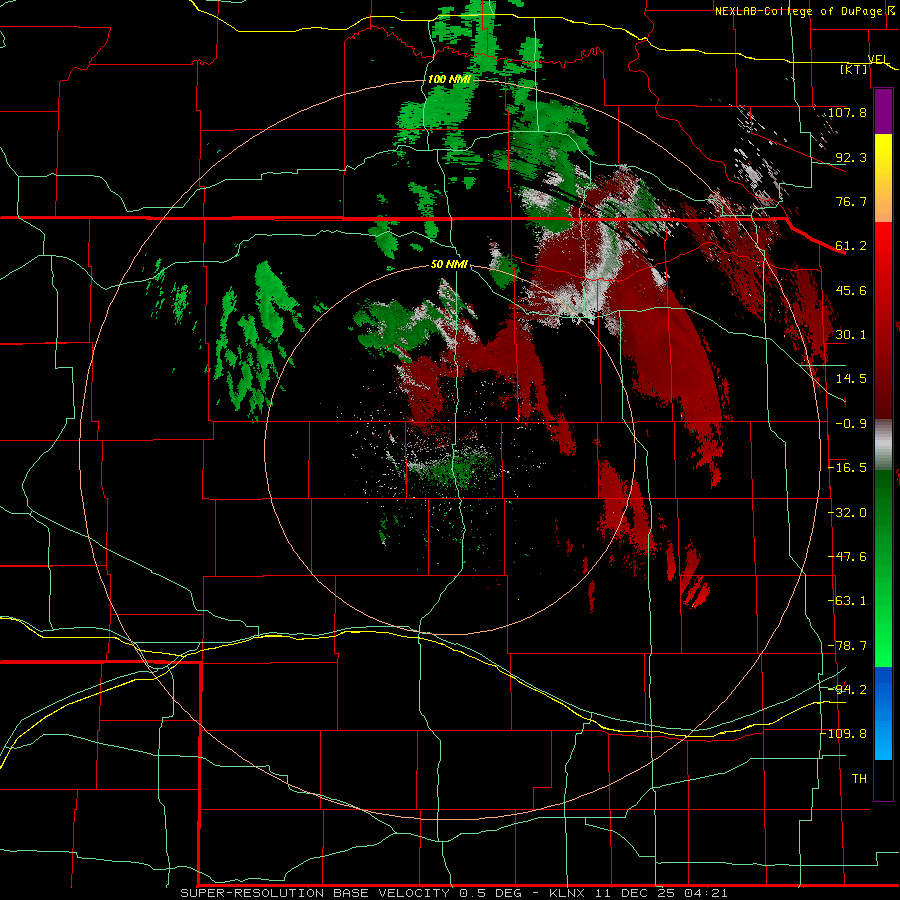Click the TH label on the legend
Image resolution: width=900 pixels, height=900 pixels.
[x=859, y=779]
